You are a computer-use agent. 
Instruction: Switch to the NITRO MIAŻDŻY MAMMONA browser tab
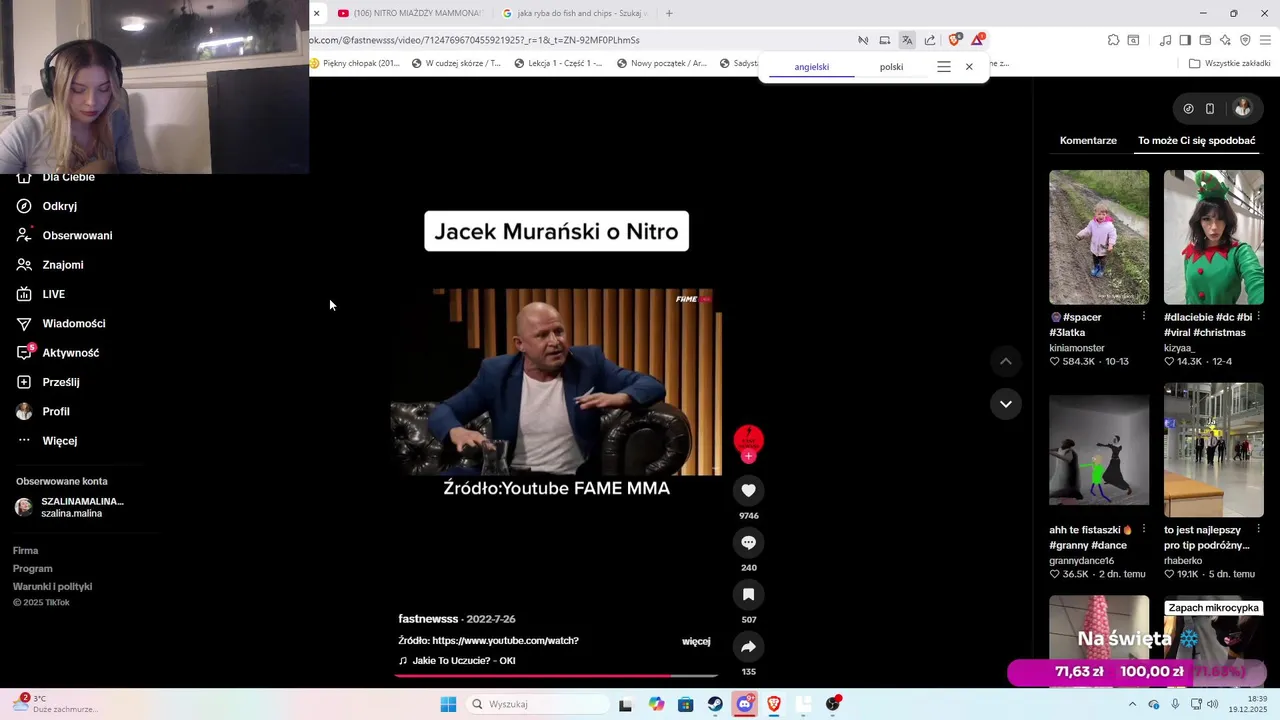[409, 13]
